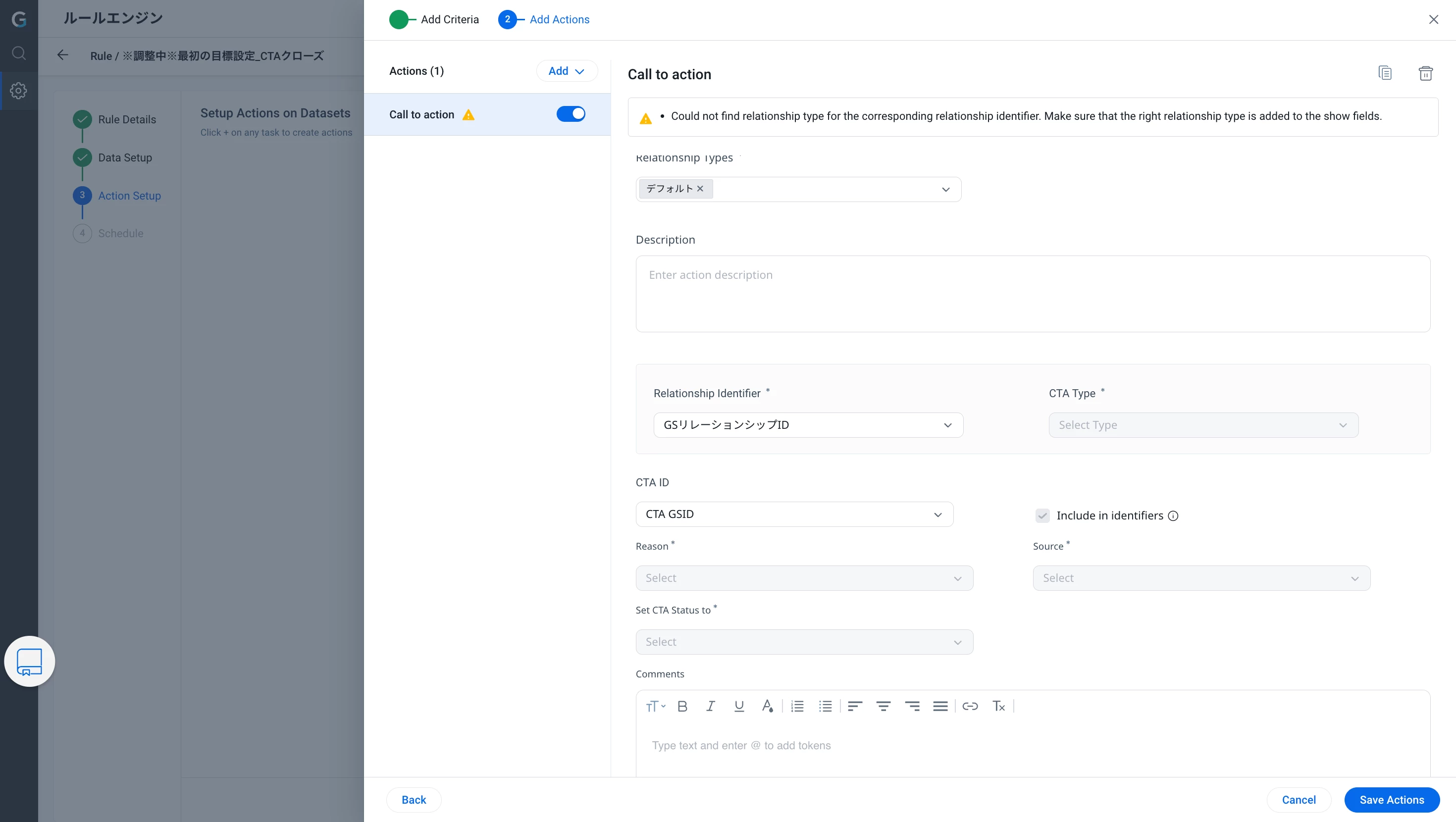Remove the デフォルト relationship type tag

tap(700, 189)
